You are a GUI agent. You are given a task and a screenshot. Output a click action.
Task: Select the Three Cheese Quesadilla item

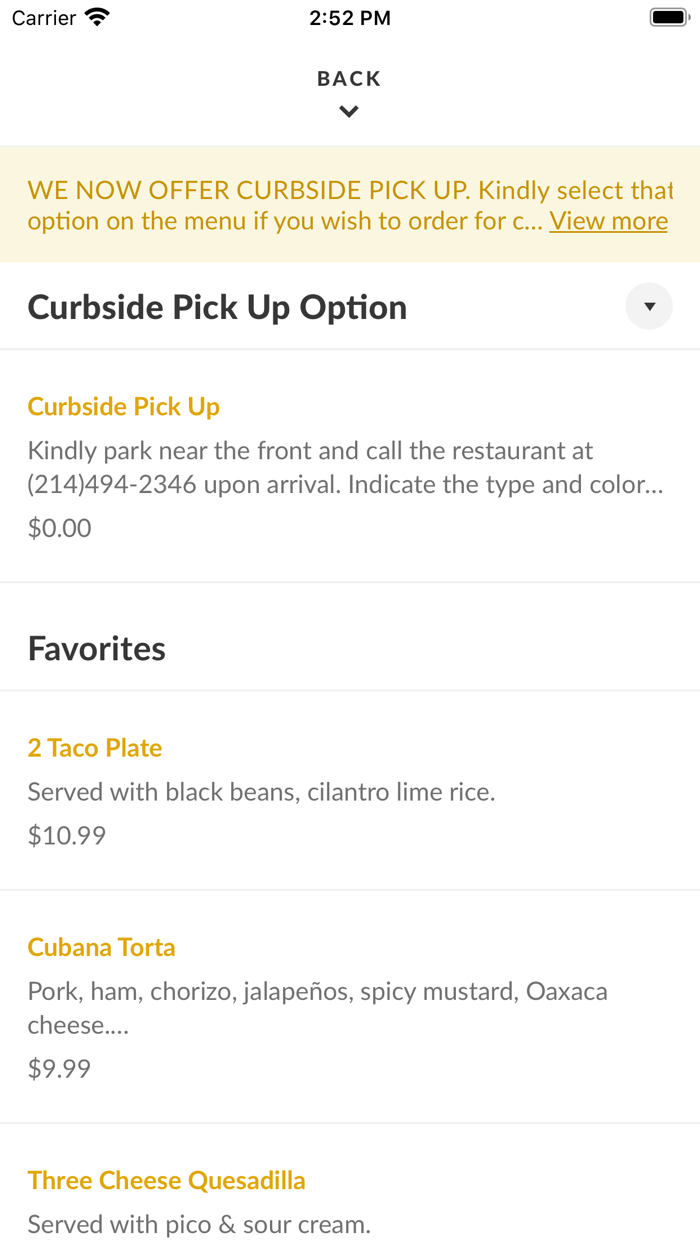coord(166,1180)
